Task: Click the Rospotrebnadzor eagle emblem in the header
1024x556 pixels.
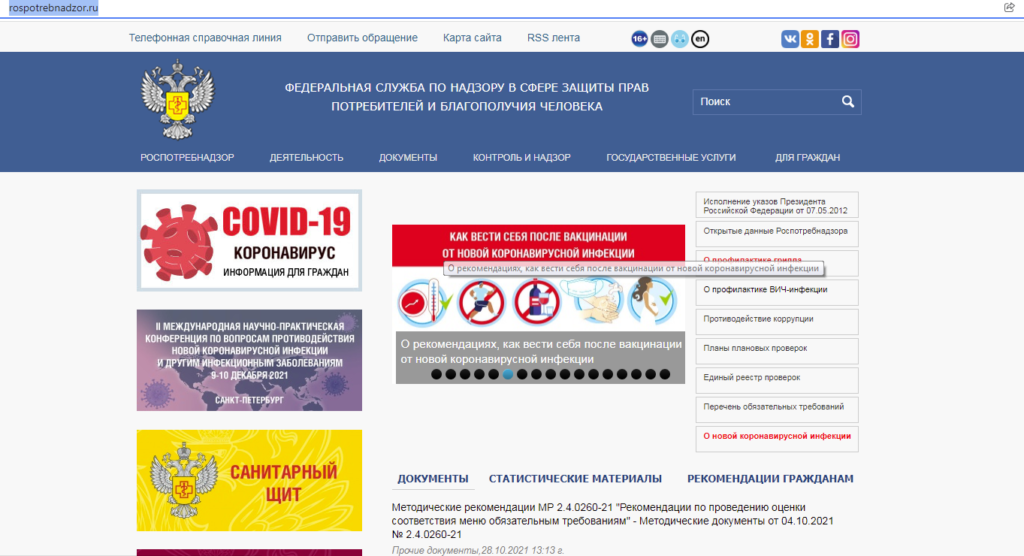Action: pos(178,99)
